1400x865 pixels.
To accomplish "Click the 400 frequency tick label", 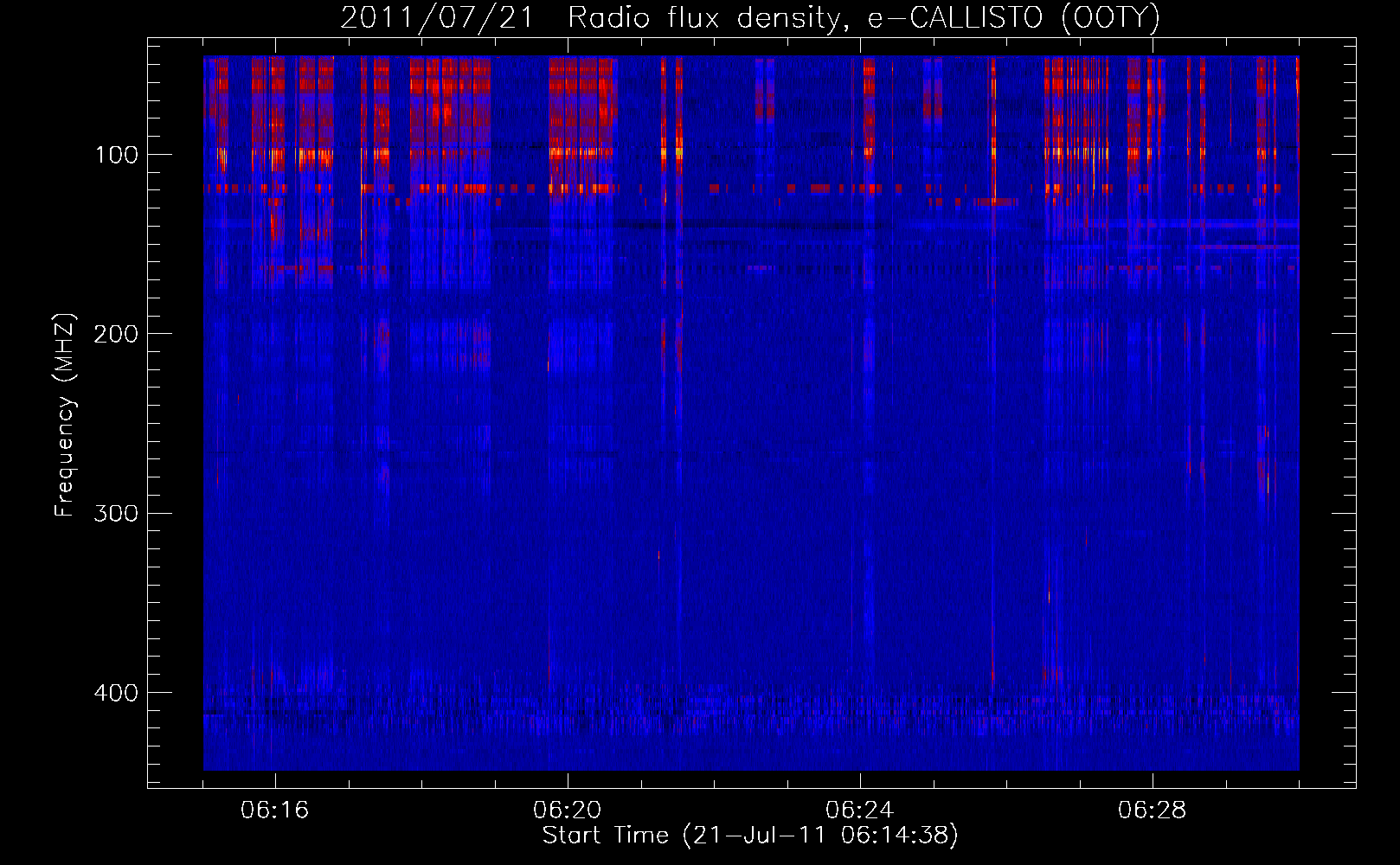I will tap(116, 693).
